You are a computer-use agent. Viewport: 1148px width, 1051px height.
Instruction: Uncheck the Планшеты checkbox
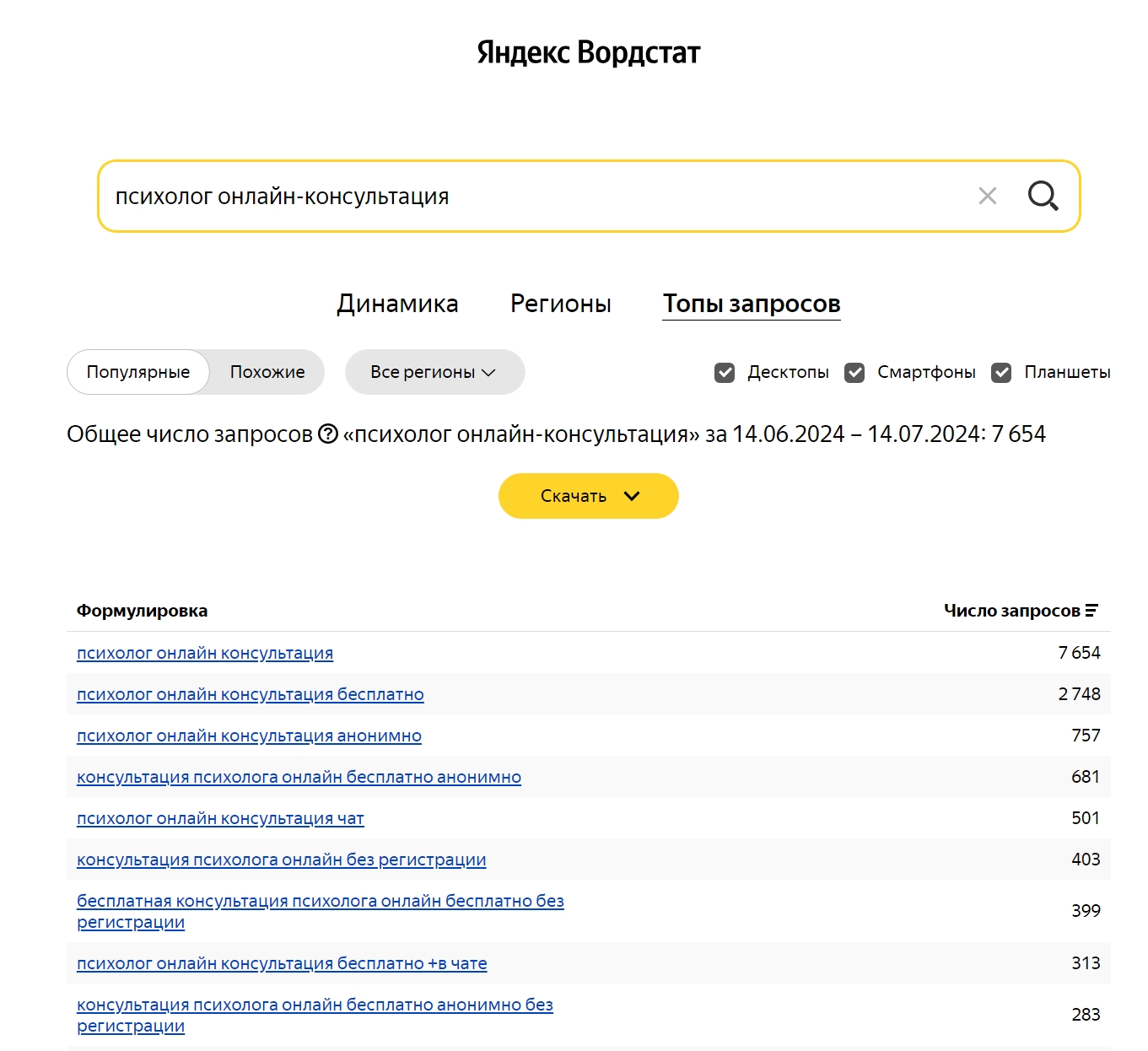pyautogui.click(x=1001, y=373)
